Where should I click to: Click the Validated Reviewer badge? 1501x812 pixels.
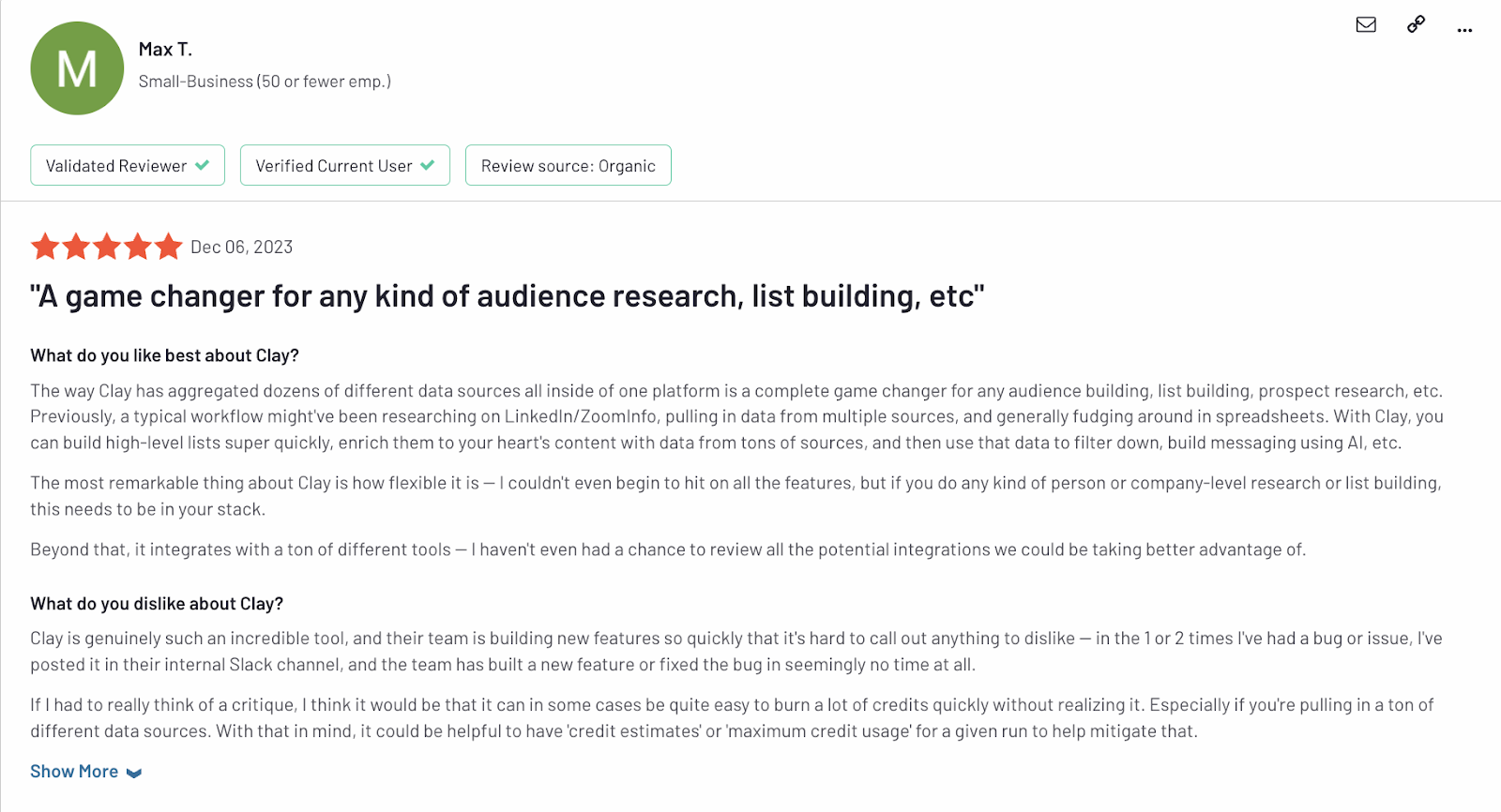(x=128, y=165)
